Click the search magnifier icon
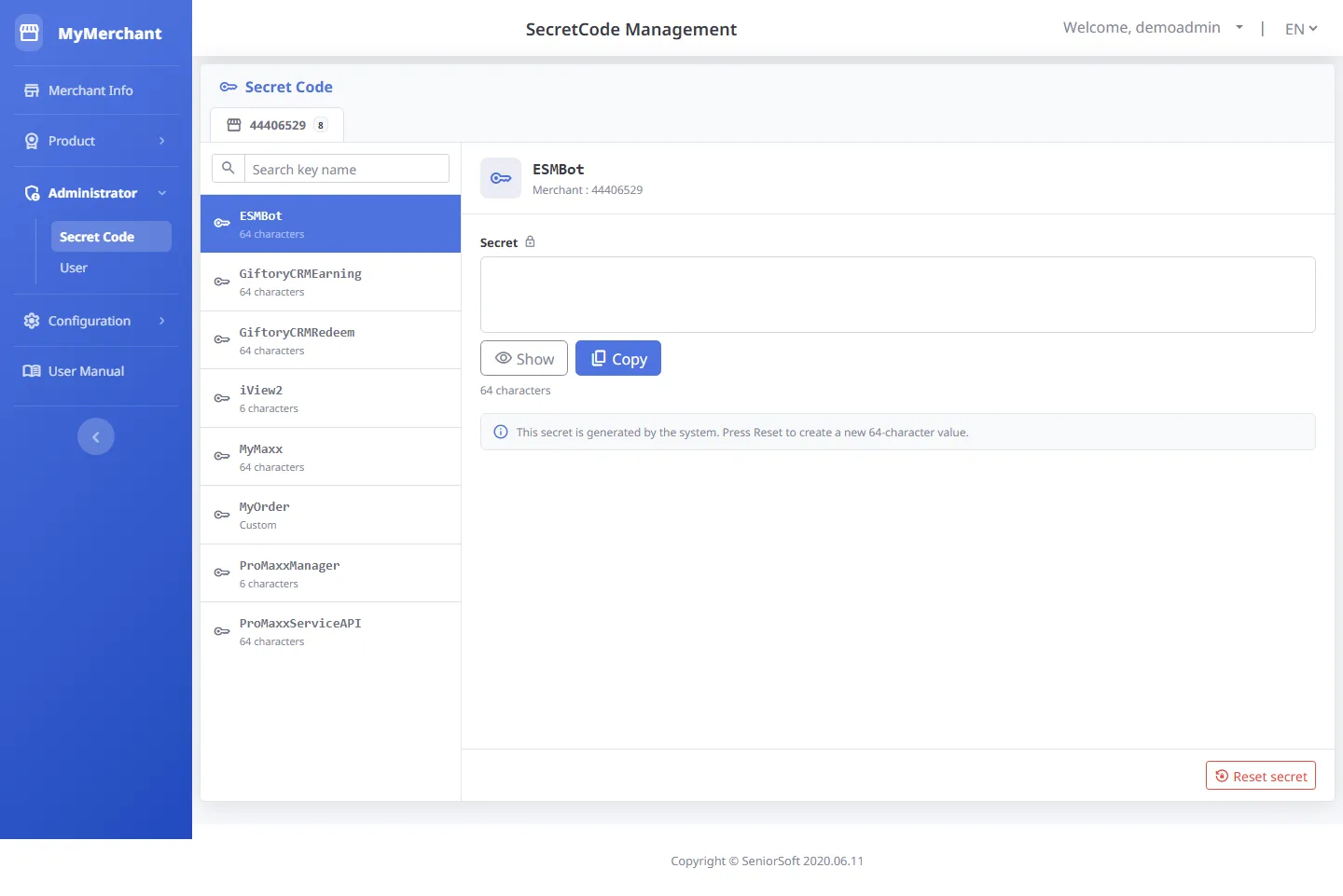This screenshot has height=896, width=1343. click(x=228, y=169)
